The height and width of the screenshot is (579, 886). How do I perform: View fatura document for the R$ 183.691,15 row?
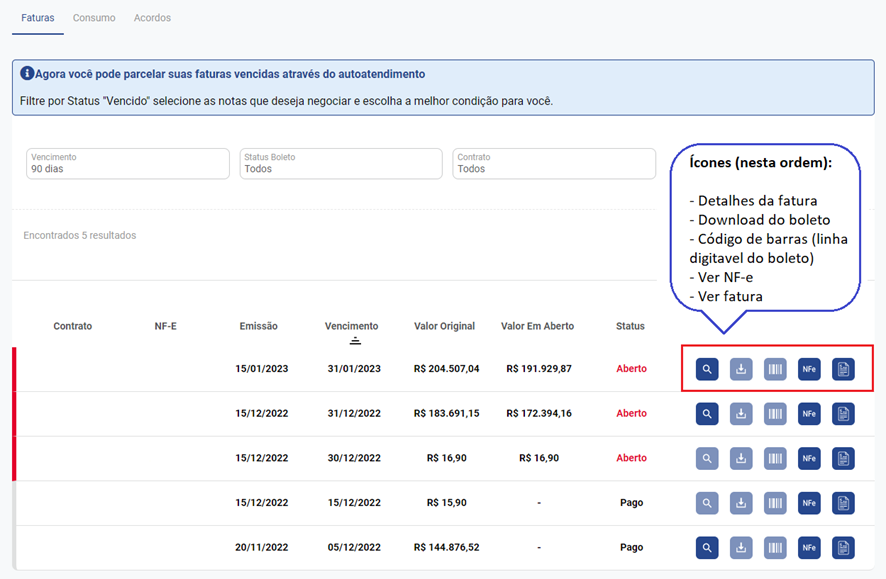click(843, 414)
